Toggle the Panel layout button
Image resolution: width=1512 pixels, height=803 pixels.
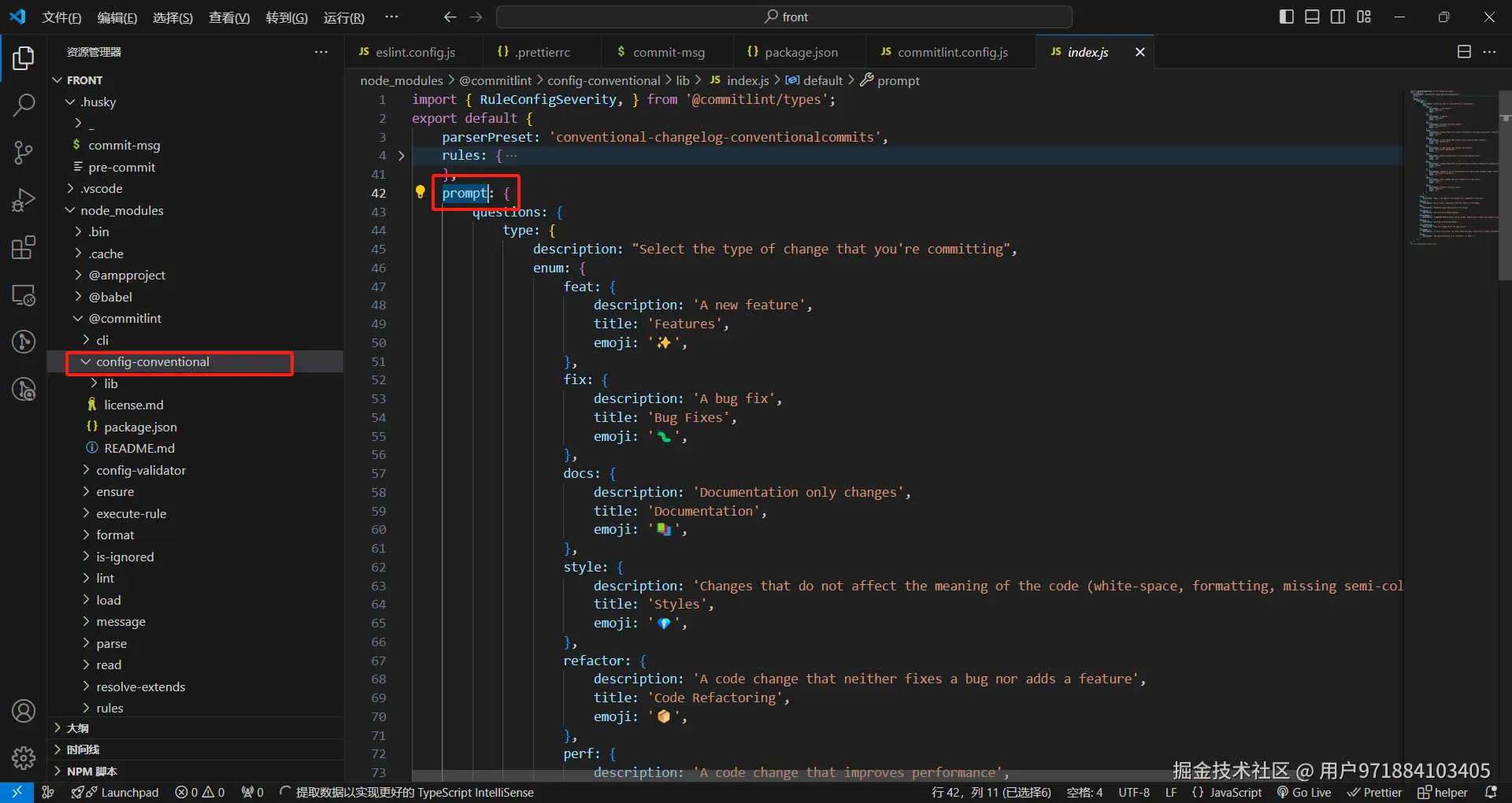pyautogui.click(x=1312, y=17)
